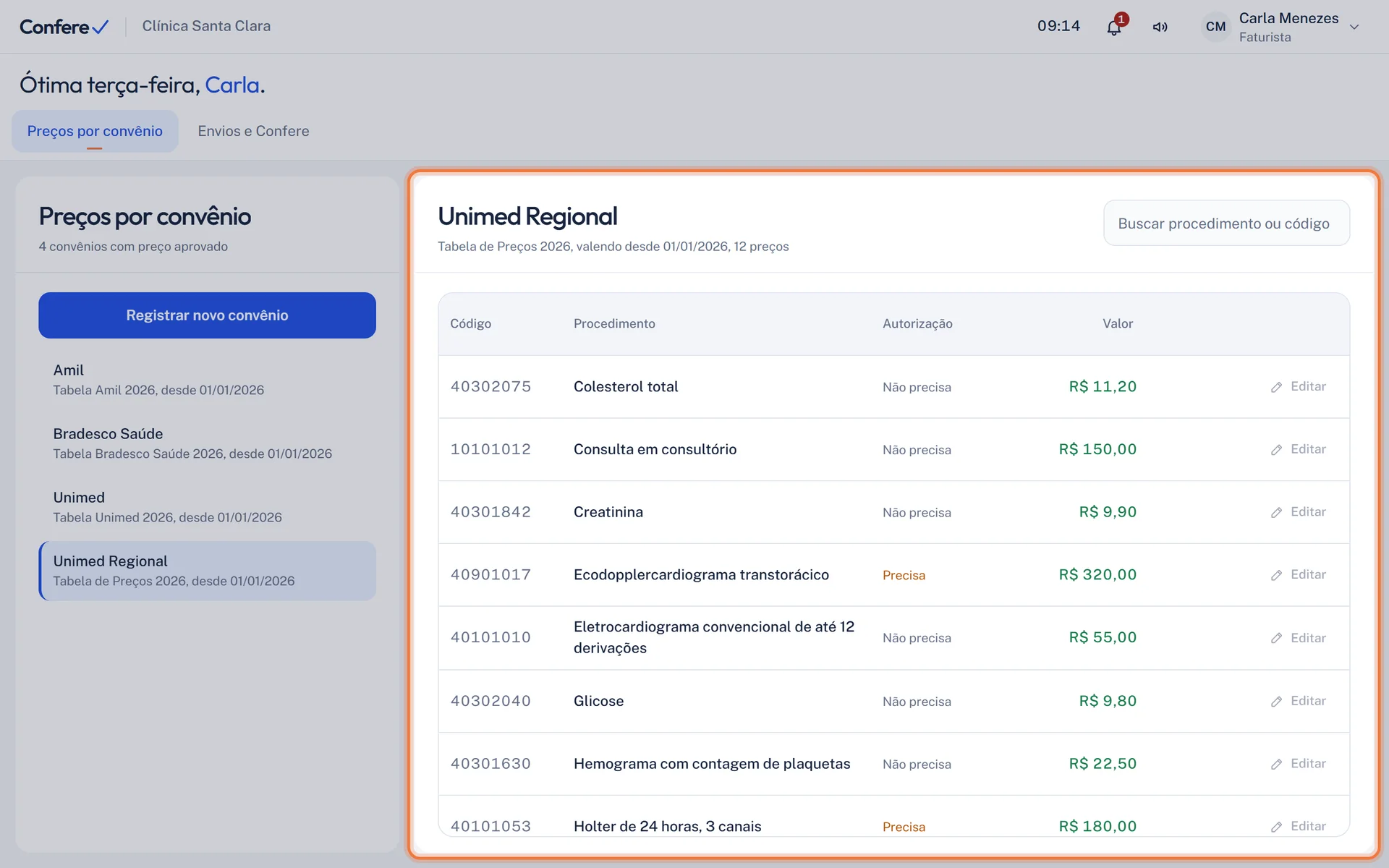Screen dimensions: 1389x868
Task: Click the pencil icon for Creatinina
Action: (x=1277, y=512)
